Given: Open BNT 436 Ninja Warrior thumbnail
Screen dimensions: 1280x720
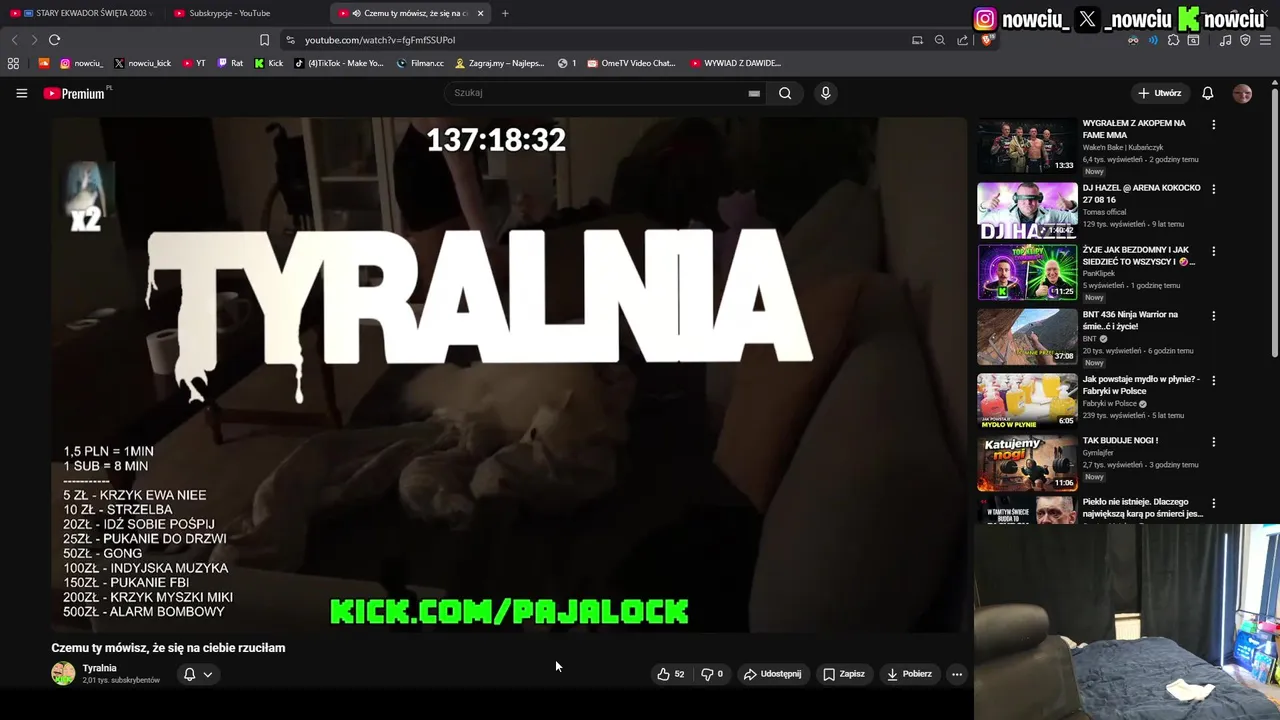Looking at the screenshot, I should point(1027,337).
